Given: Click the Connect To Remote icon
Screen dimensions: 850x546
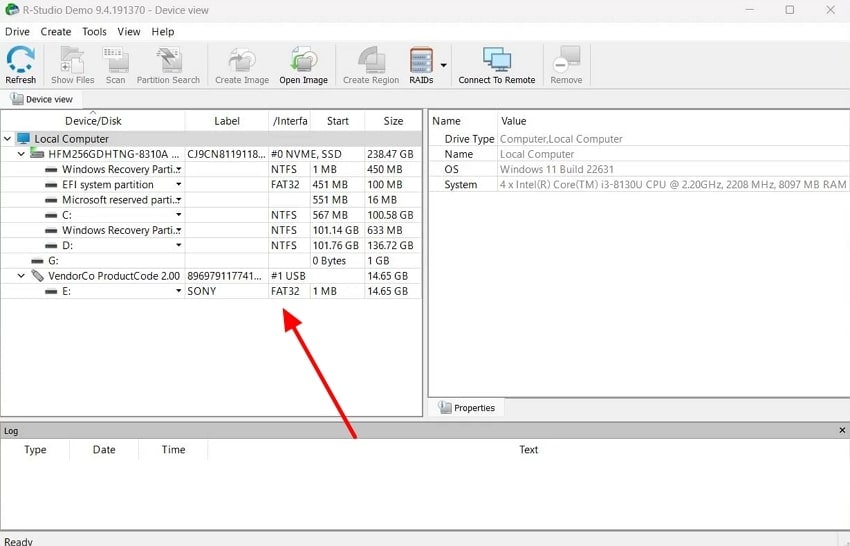Looking at the screenshot, I should [x=497, y=59].
